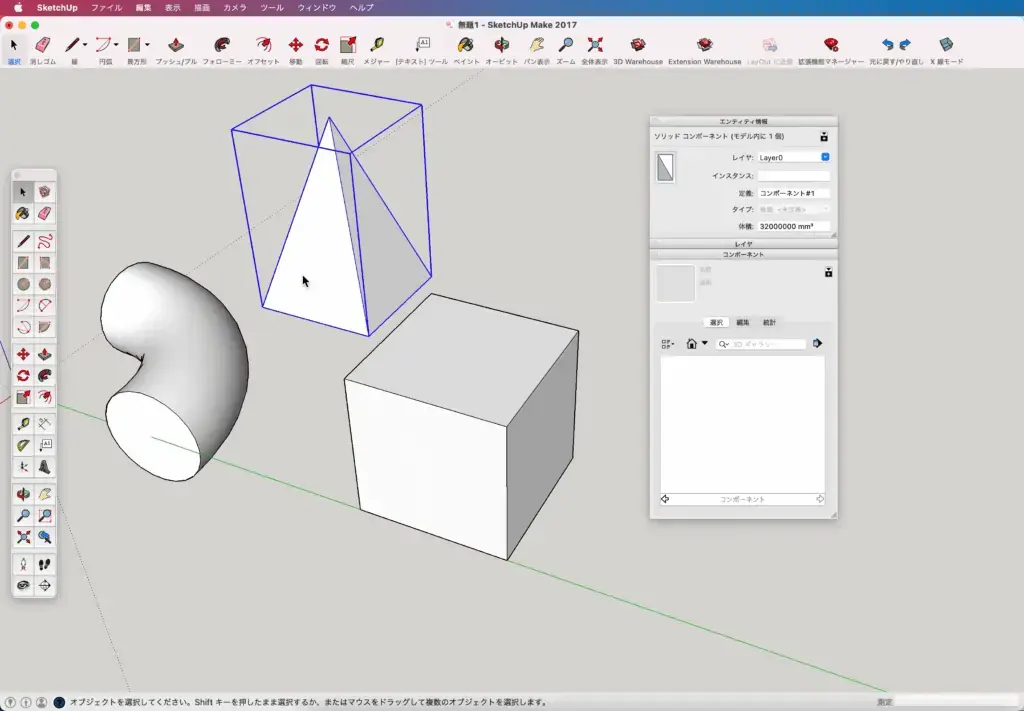This screenshot has height=711, width=1024.
Task: Switch to the 選択 tab in components
Action: [x=716, y=323]
